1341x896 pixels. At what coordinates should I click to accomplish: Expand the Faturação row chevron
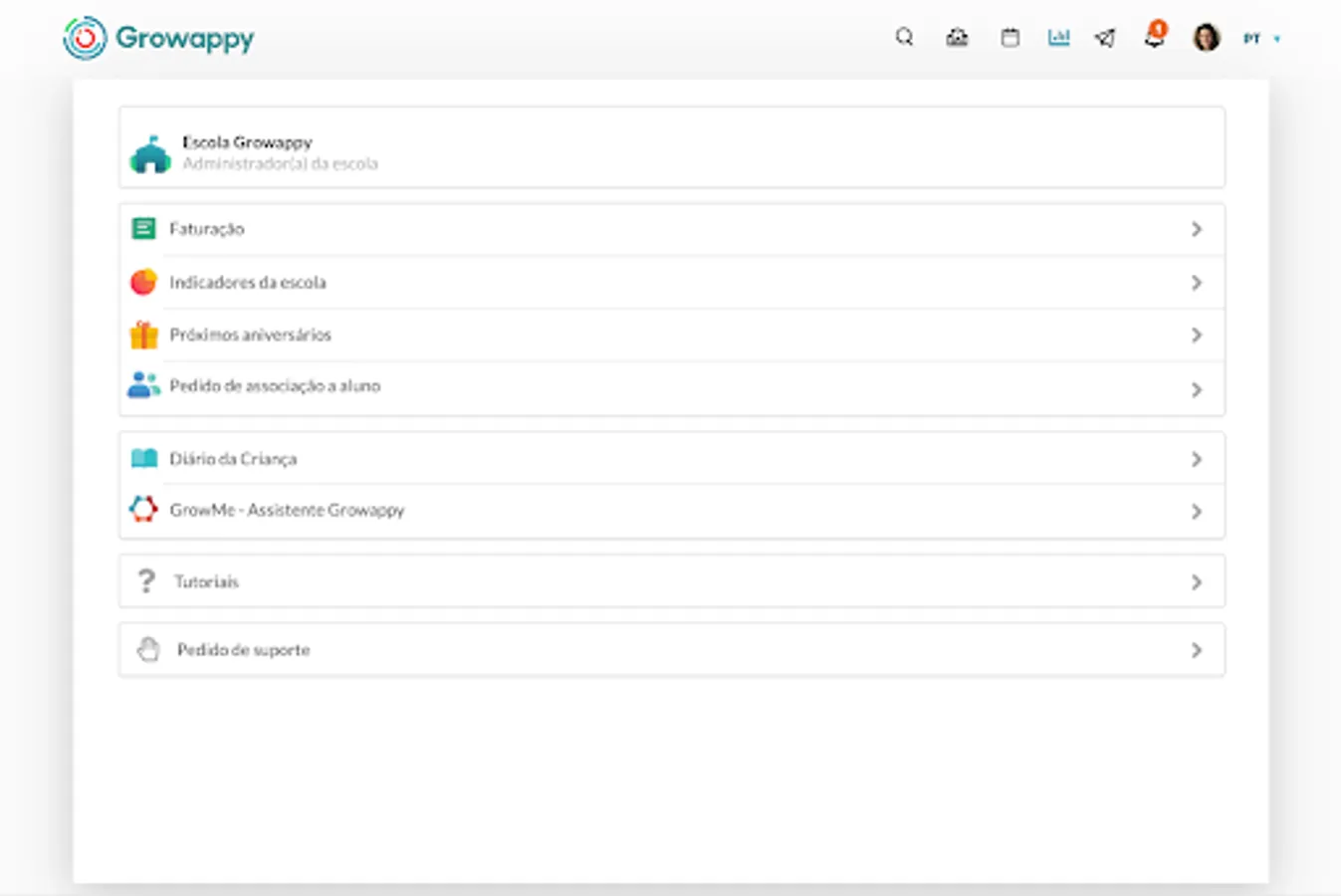1197,229
